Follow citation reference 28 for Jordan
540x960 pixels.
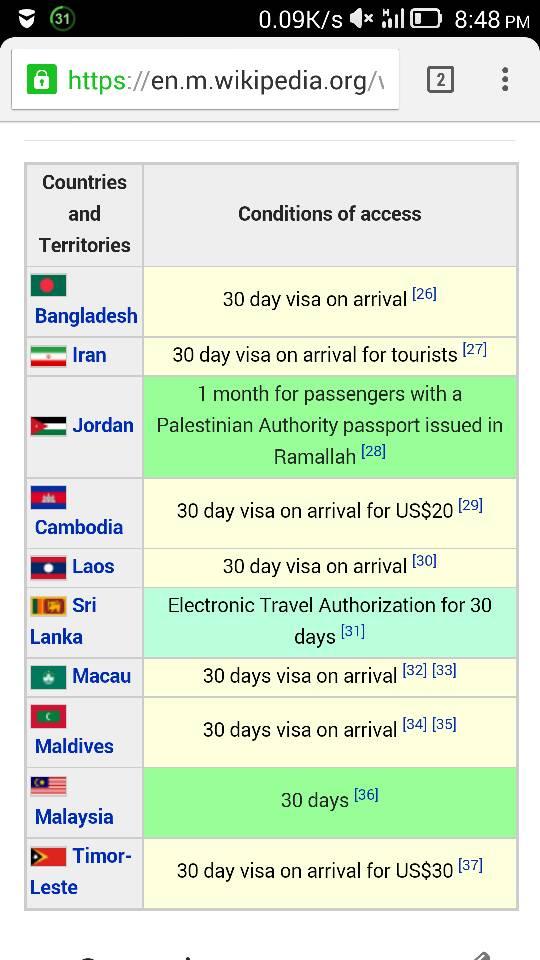pos(373,452)
